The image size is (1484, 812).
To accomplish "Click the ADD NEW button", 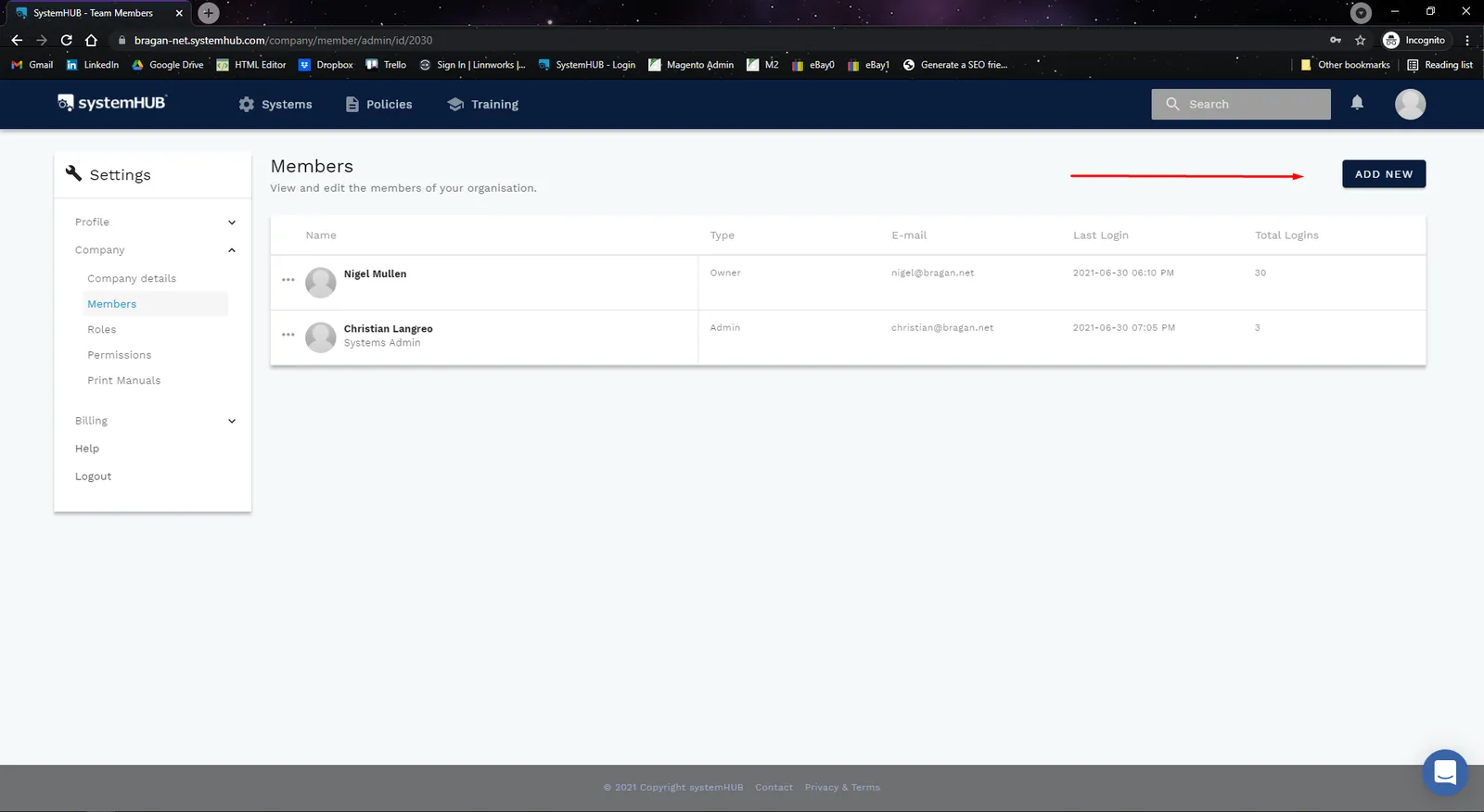I will 1384,174.
